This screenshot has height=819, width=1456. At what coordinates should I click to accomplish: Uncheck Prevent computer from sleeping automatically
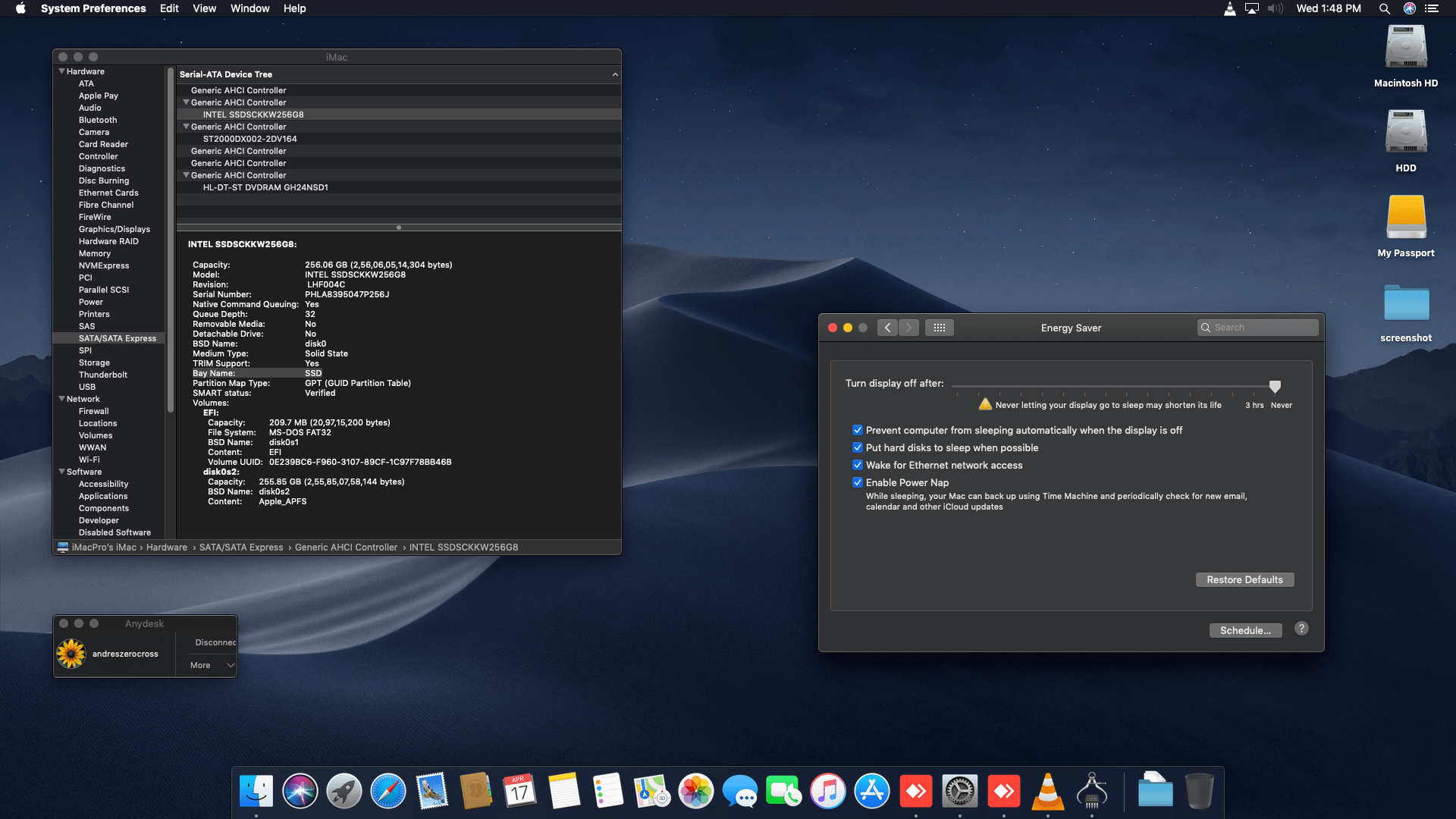[x=858, y=430]
